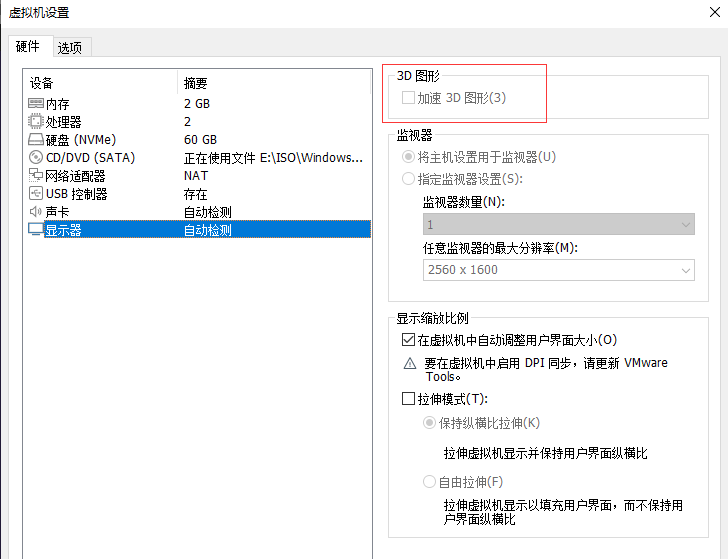The image size is (728, 559).
Task: Click the sound card (声卡) speaker icon
Action: pyautogui.click(x=35, y=212)
